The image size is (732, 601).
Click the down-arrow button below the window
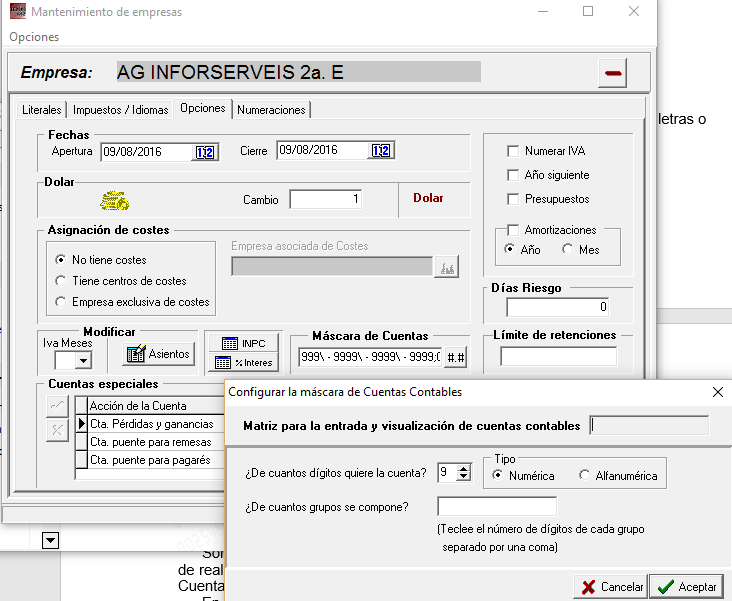[x=50, y=540]
